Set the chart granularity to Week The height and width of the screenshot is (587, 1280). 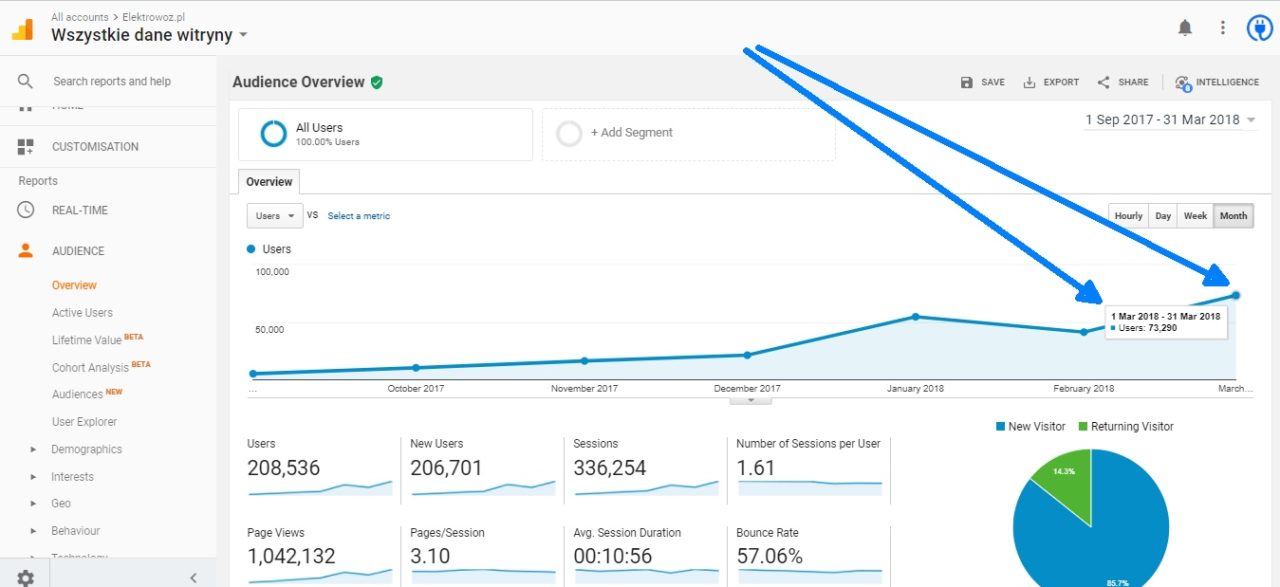[1195, 216]
